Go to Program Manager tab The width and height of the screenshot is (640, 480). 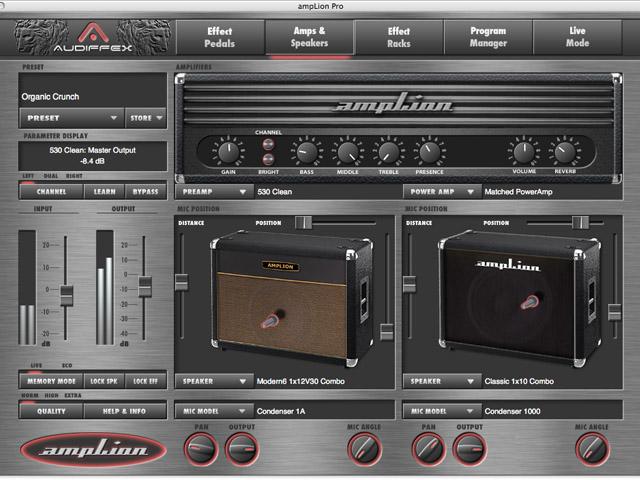(x=488, y=37)
